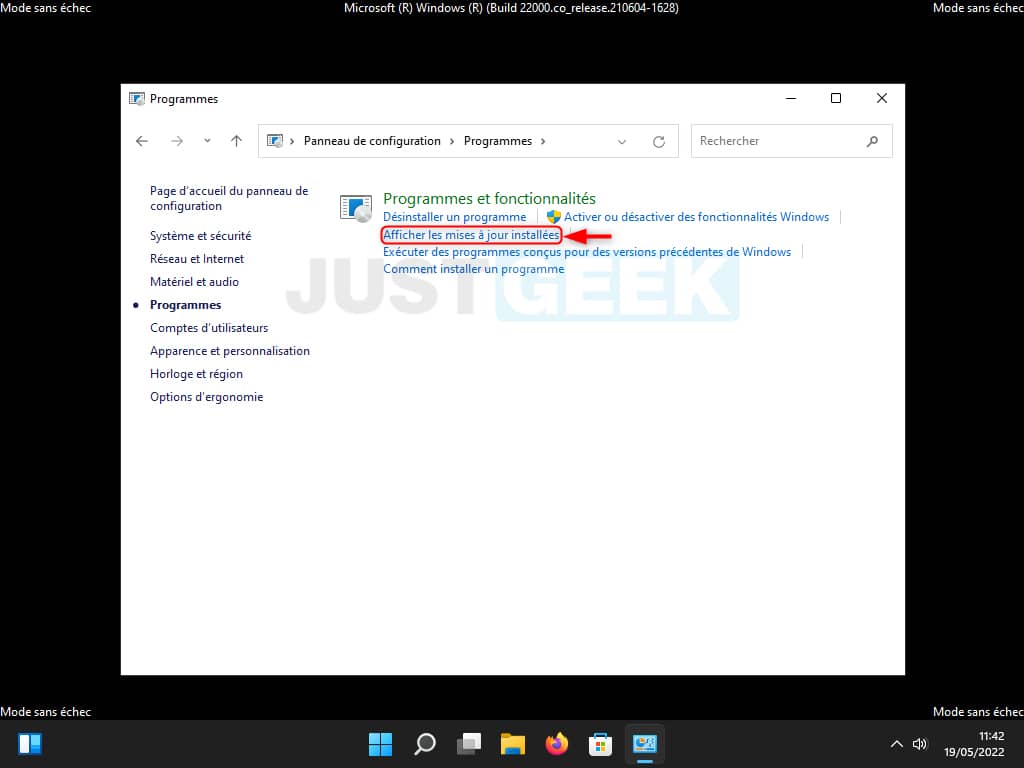Open the Widgets panel on the taskbar

click(x=30, y=744)
